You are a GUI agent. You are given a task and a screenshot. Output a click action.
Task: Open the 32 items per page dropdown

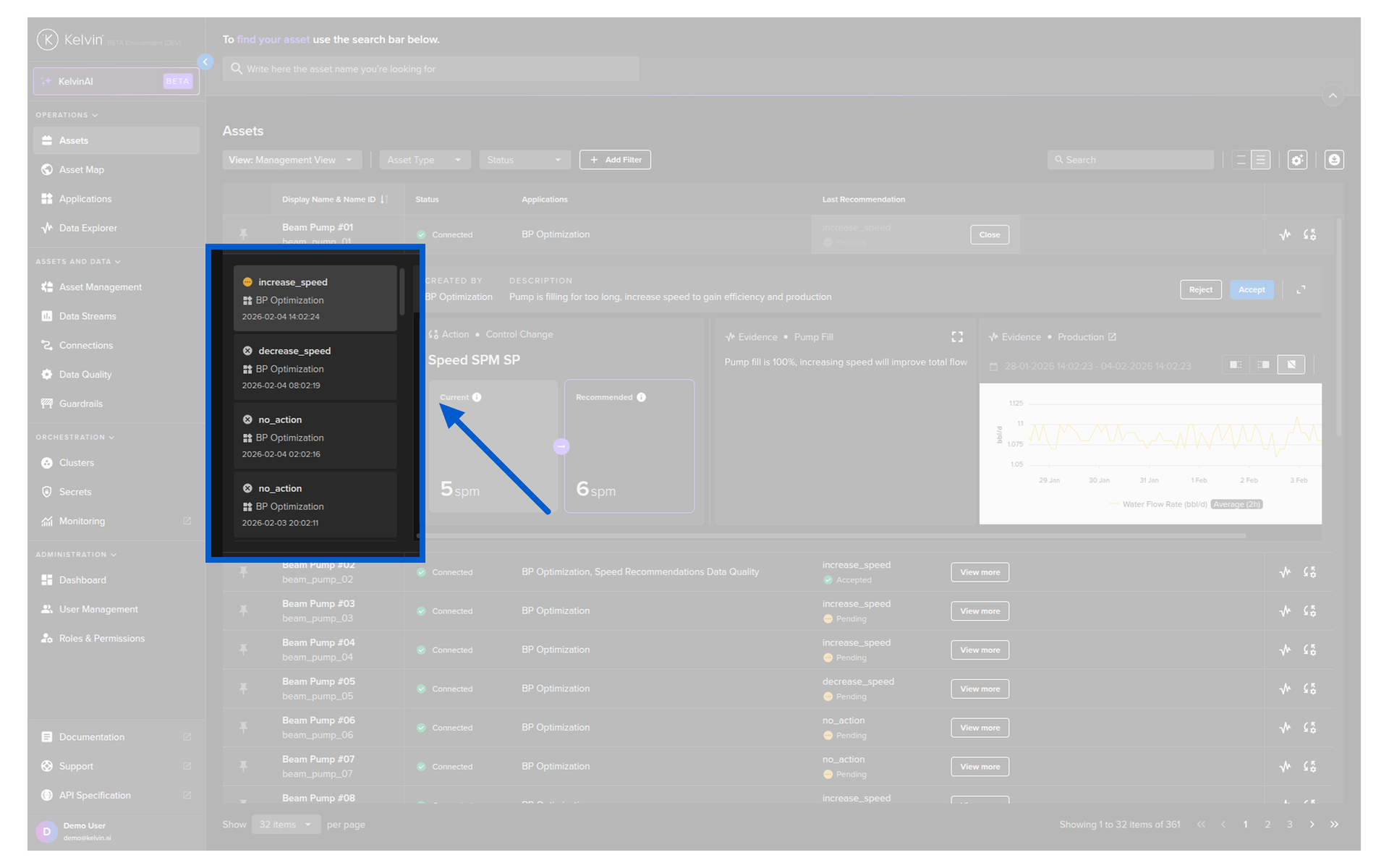tap(286, 825)
